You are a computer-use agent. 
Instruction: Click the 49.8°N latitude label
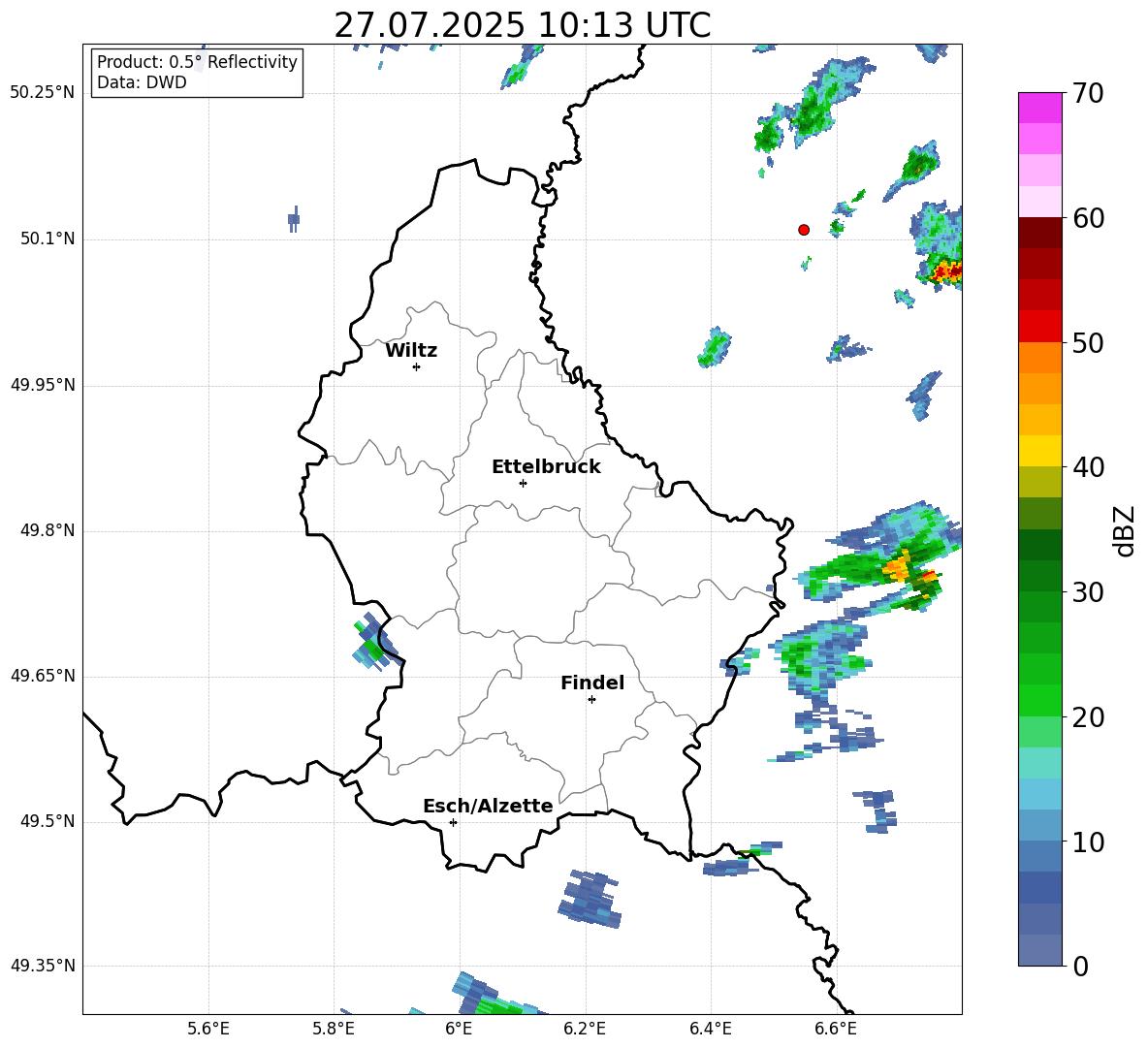pos(48,530)
